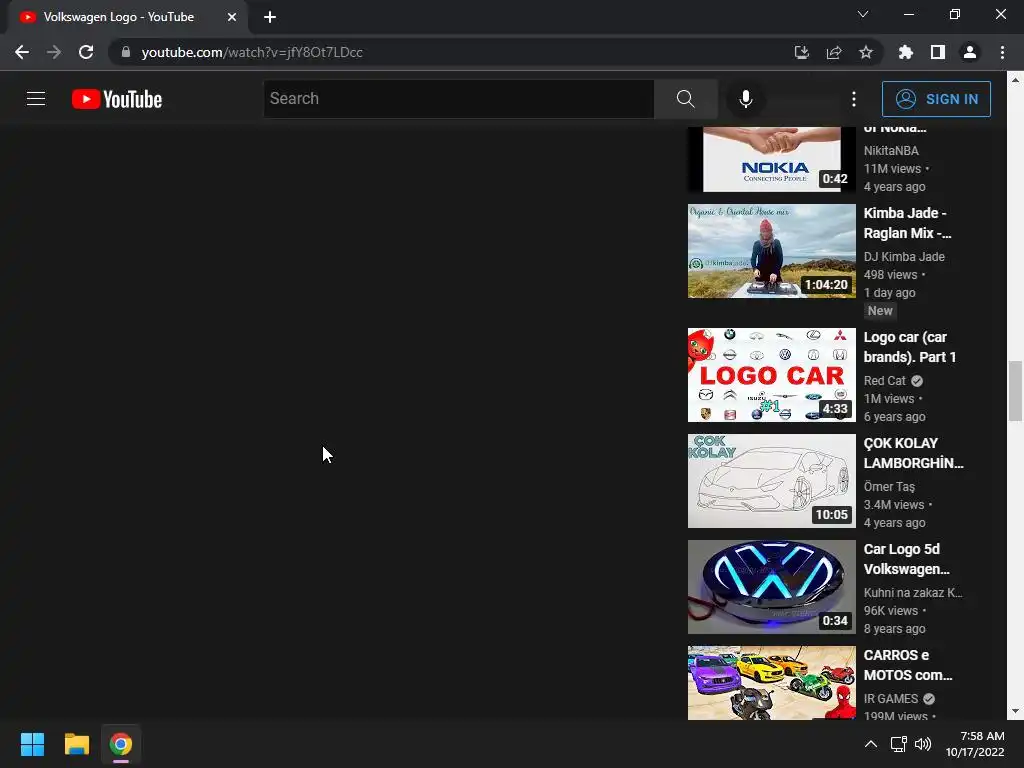Open File Explorer from taskbar
This screenshot has width=1024, height=768.
tap(76, 744)
